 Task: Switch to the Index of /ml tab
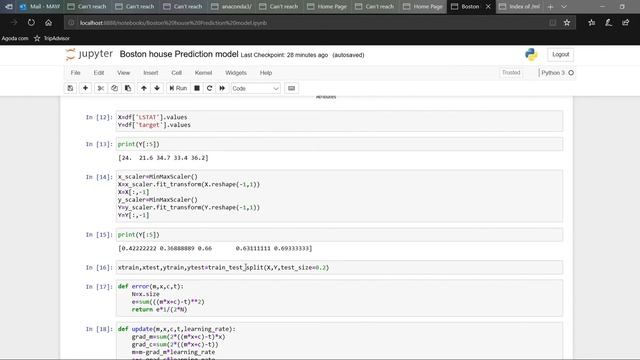click(520, 7)
